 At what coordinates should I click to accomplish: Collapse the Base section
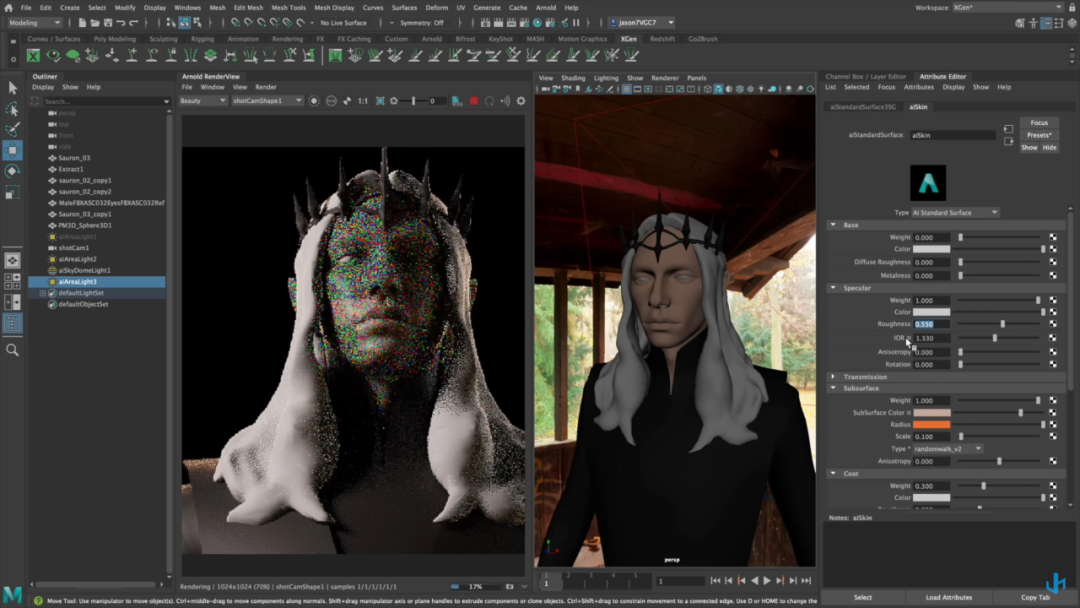pos(833,225)
